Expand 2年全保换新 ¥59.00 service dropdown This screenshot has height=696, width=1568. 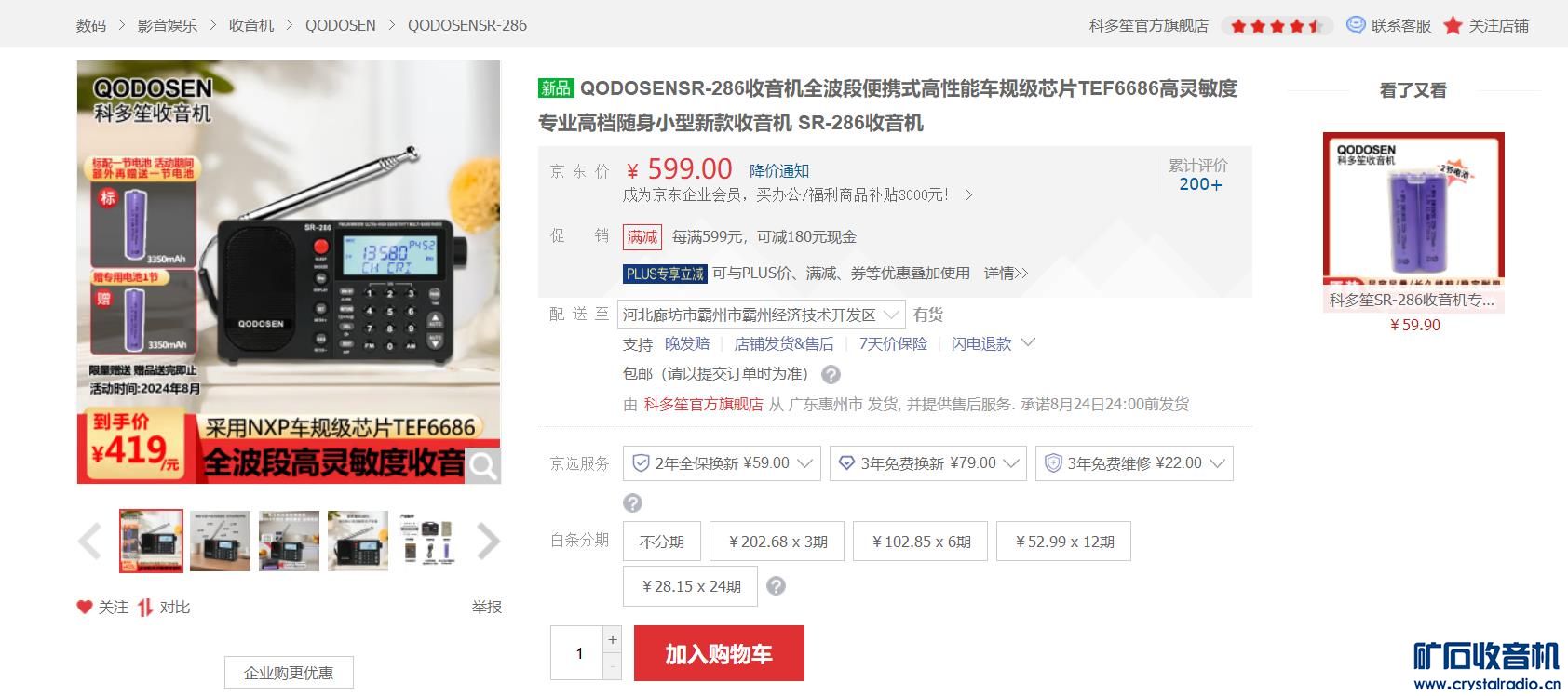[722, 463]
